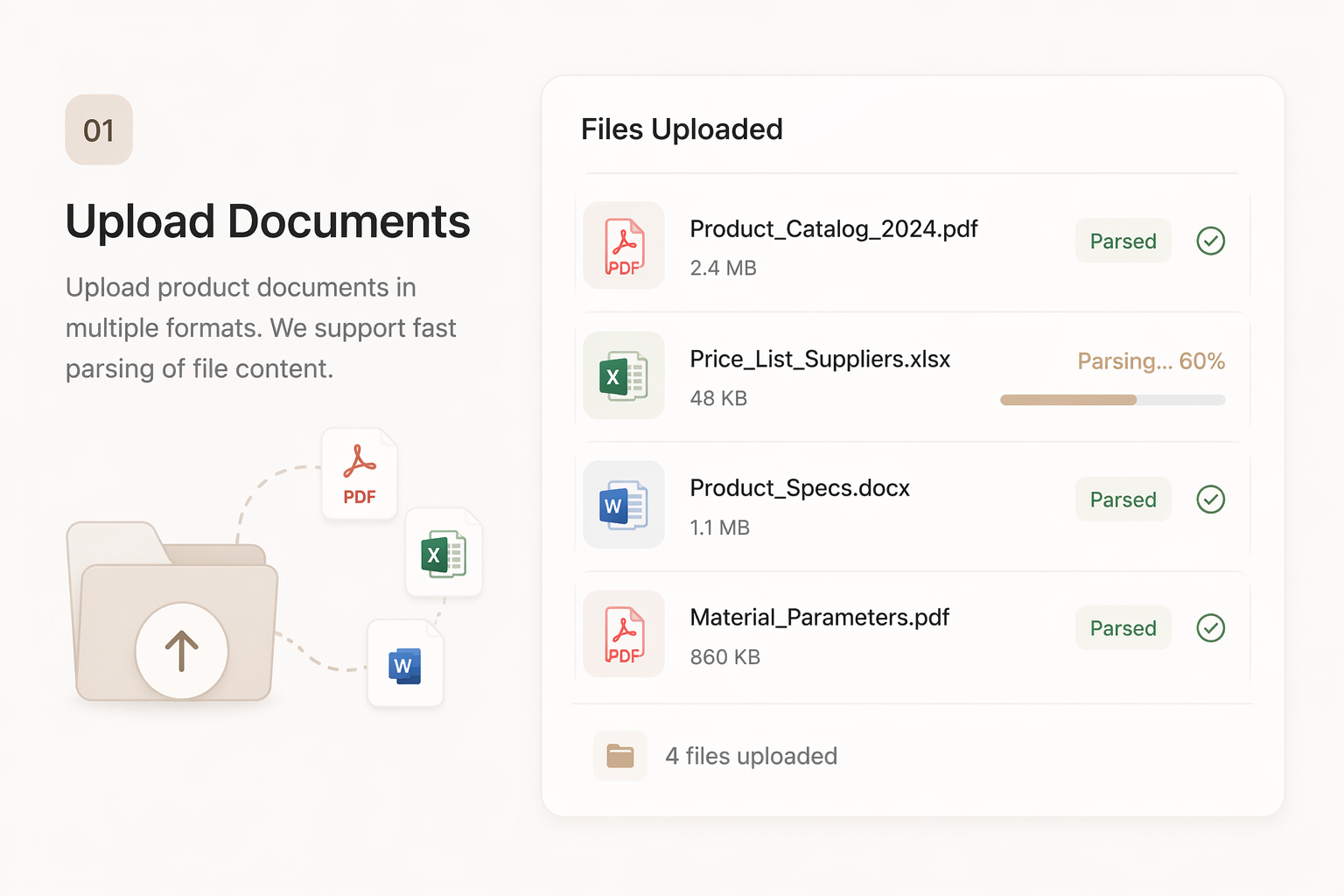Click the Parsed badge for Product_Specs.docx
Image resolution: width=1344 pixels, height=896 pixels.
(1123, 500)
